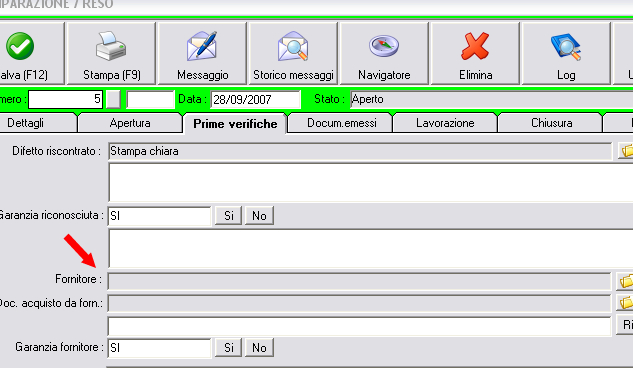
Task: Open Storico messaggi history
Action: (293, 53)
